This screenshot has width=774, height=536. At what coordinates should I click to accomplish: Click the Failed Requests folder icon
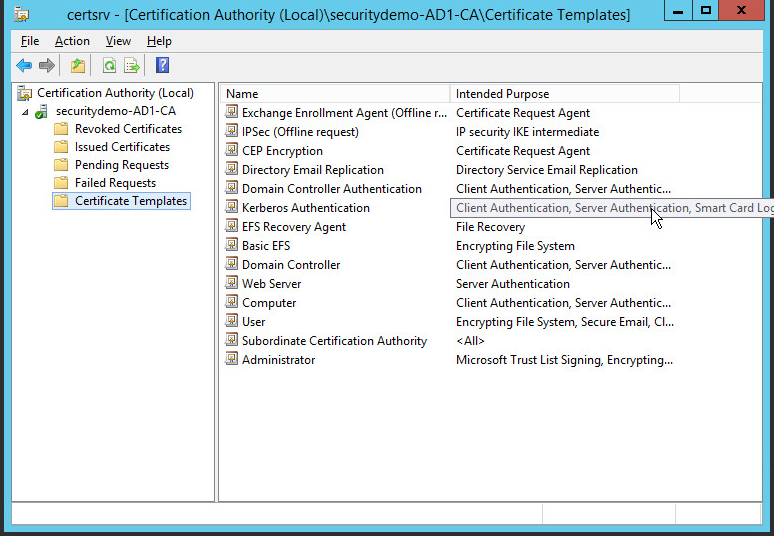tap(61, 183)
